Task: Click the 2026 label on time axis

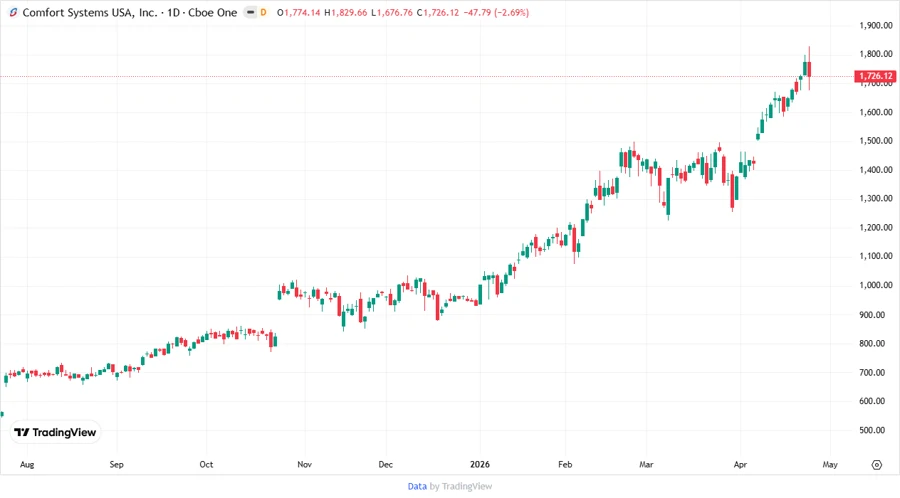Action: [480, 464]
